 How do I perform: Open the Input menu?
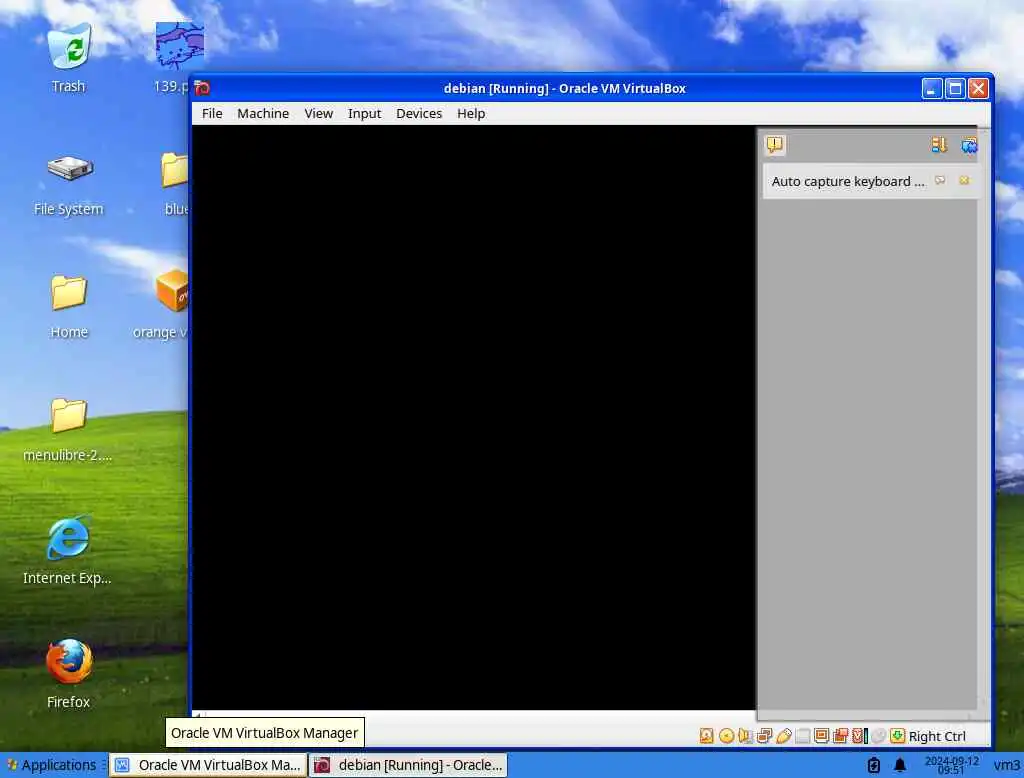[364, 113]
